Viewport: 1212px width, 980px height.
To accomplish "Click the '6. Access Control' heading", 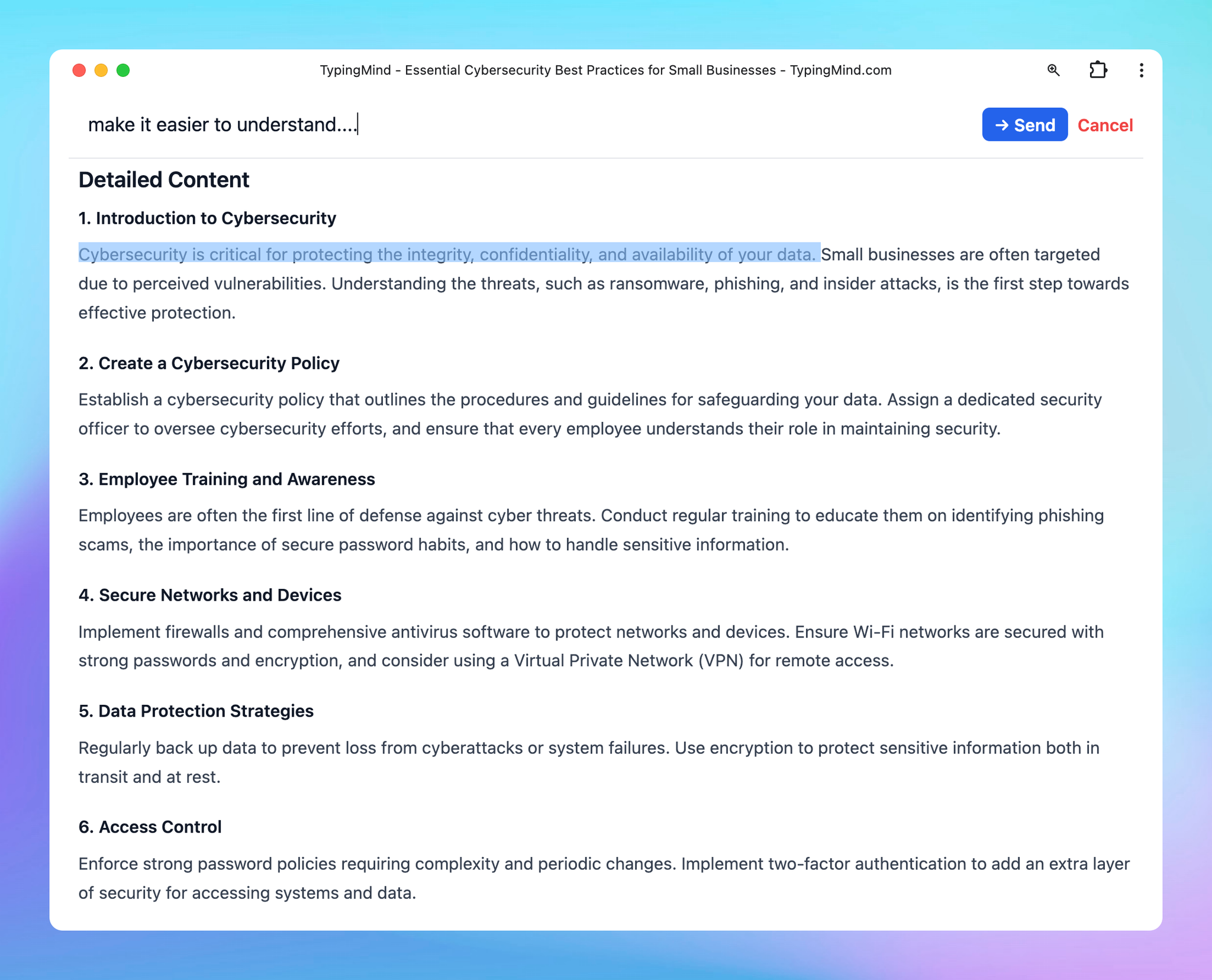I will (150, 827).
